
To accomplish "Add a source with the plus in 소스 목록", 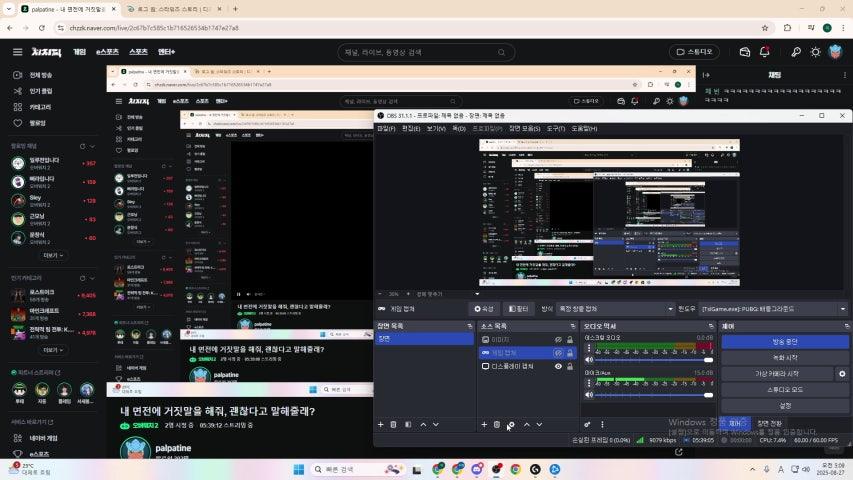I will point(484,424).
